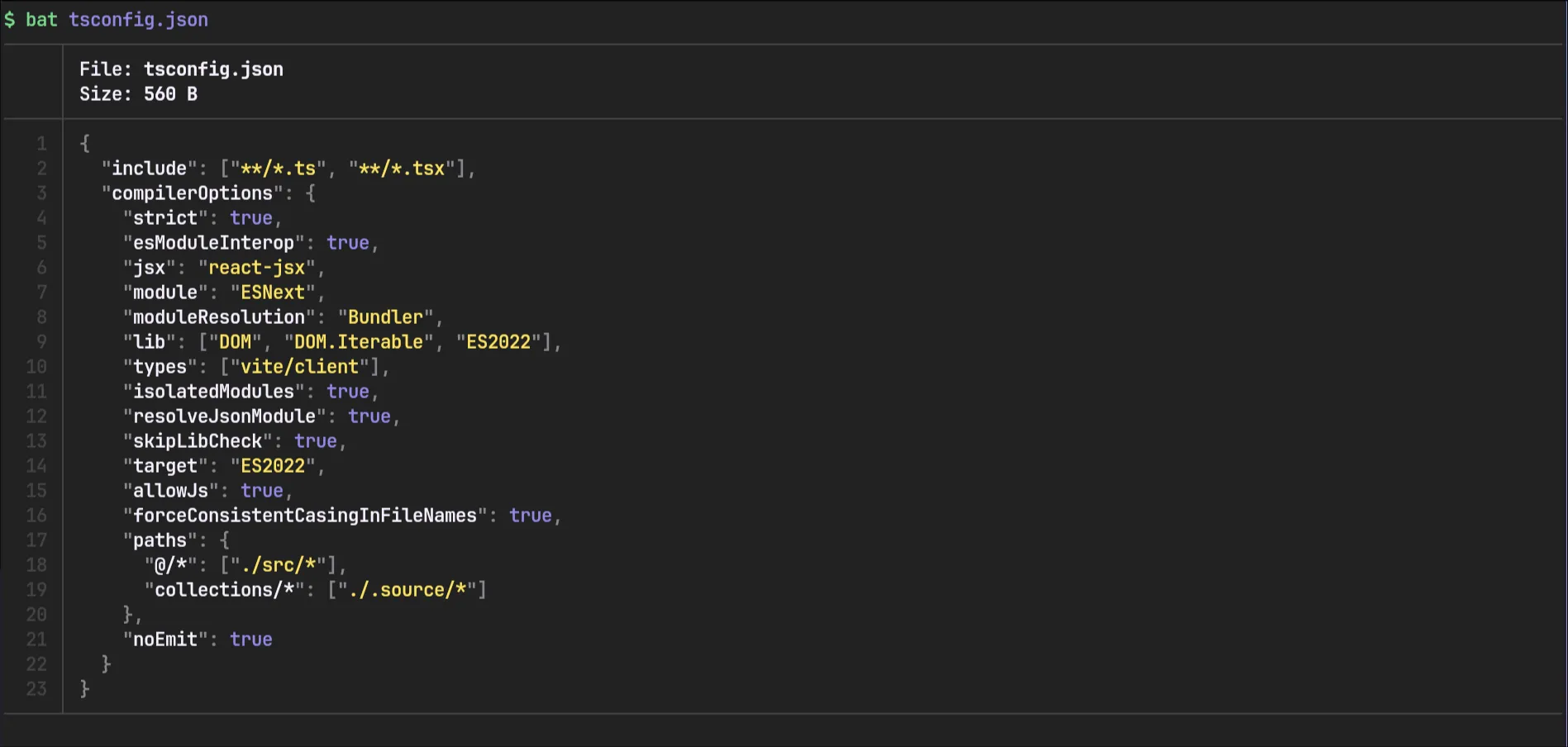Click line number 23 in the gutter
The image size is (1568, 747).
pos(36,689)
